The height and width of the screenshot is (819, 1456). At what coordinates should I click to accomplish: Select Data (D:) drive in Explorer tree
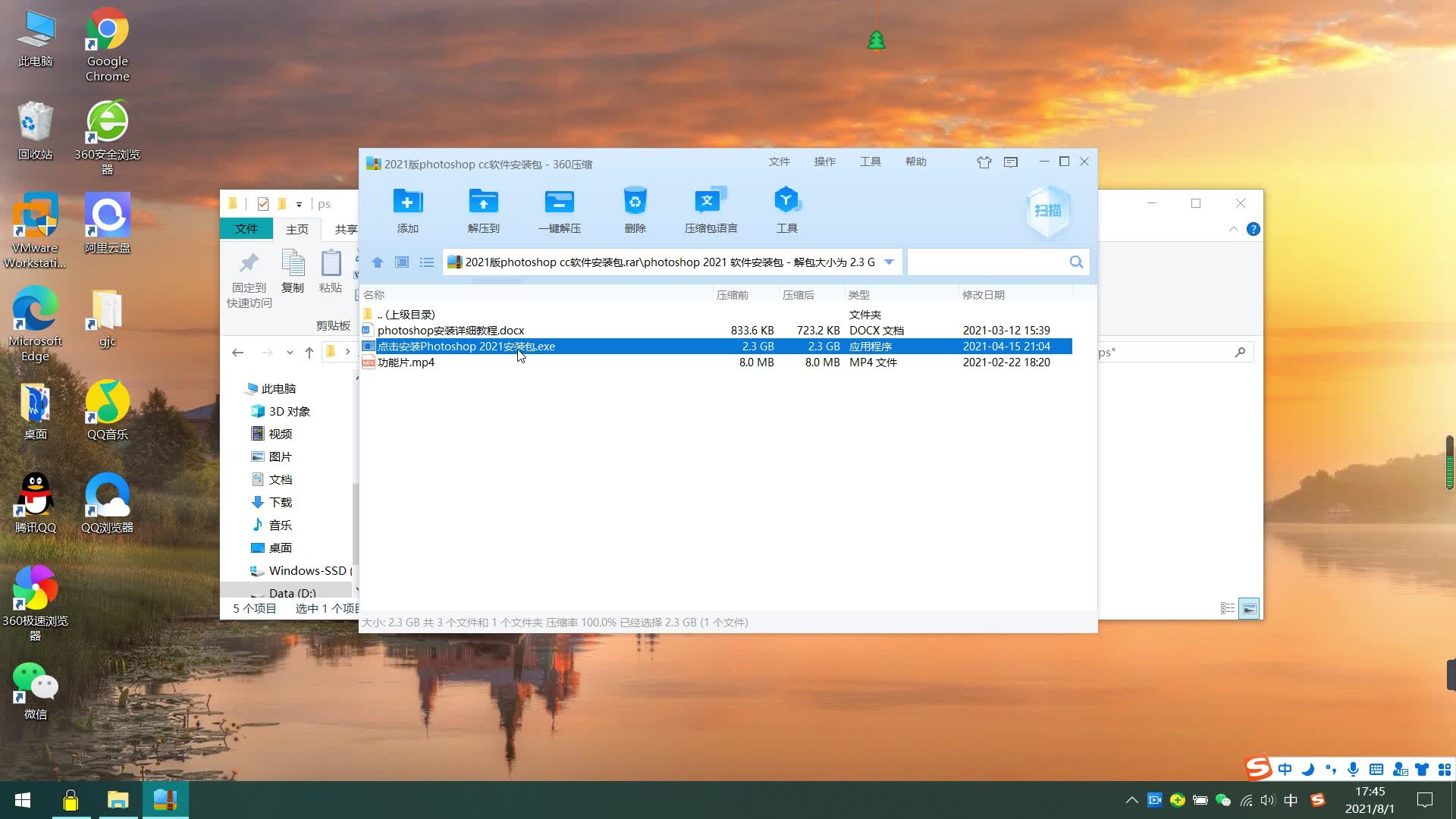pyautogui.click(x=287, y=591)
